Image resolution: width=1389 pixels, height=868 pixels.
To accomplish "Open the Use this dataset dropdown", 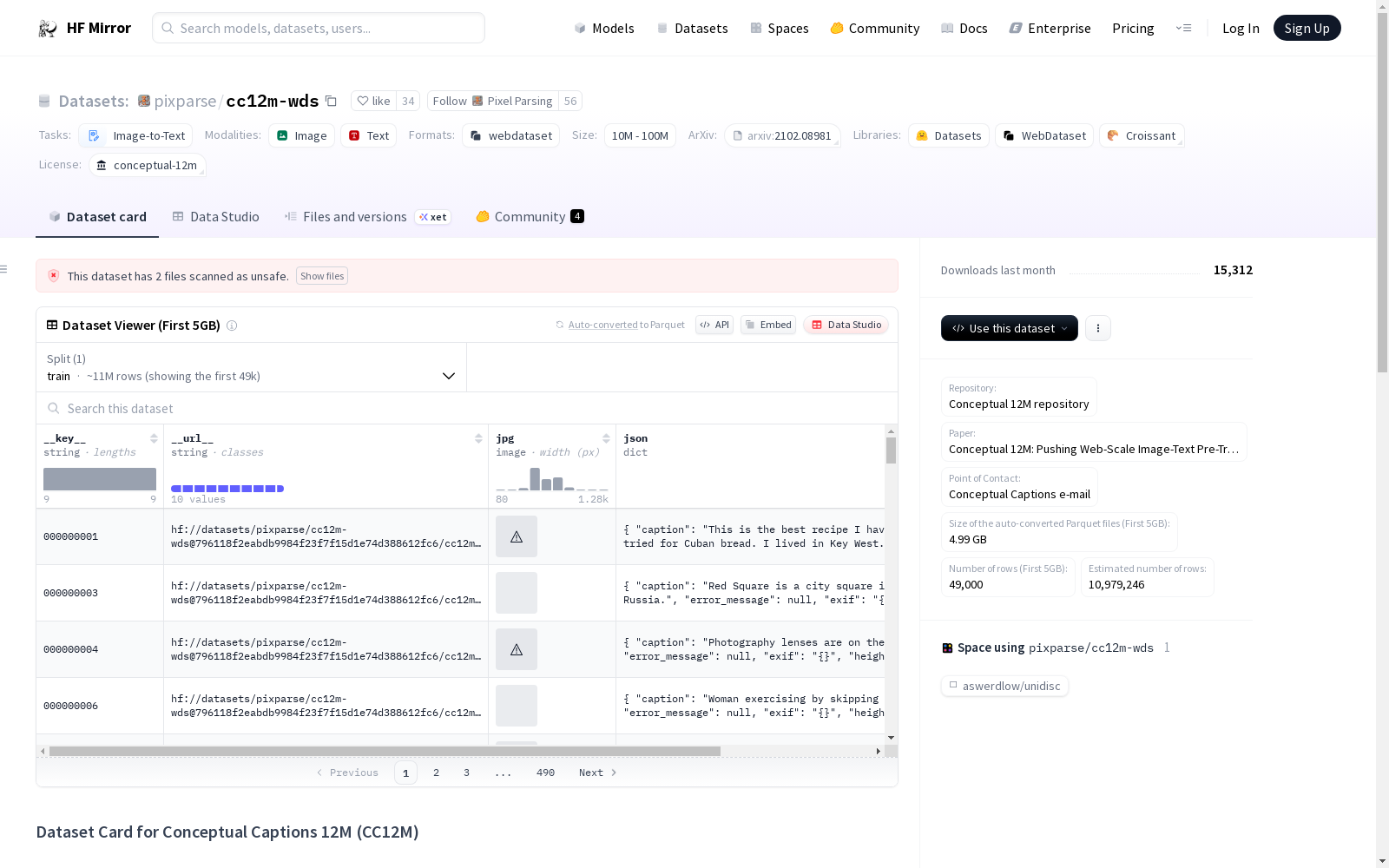I will pyautogui.click(x=1010, y=328).
